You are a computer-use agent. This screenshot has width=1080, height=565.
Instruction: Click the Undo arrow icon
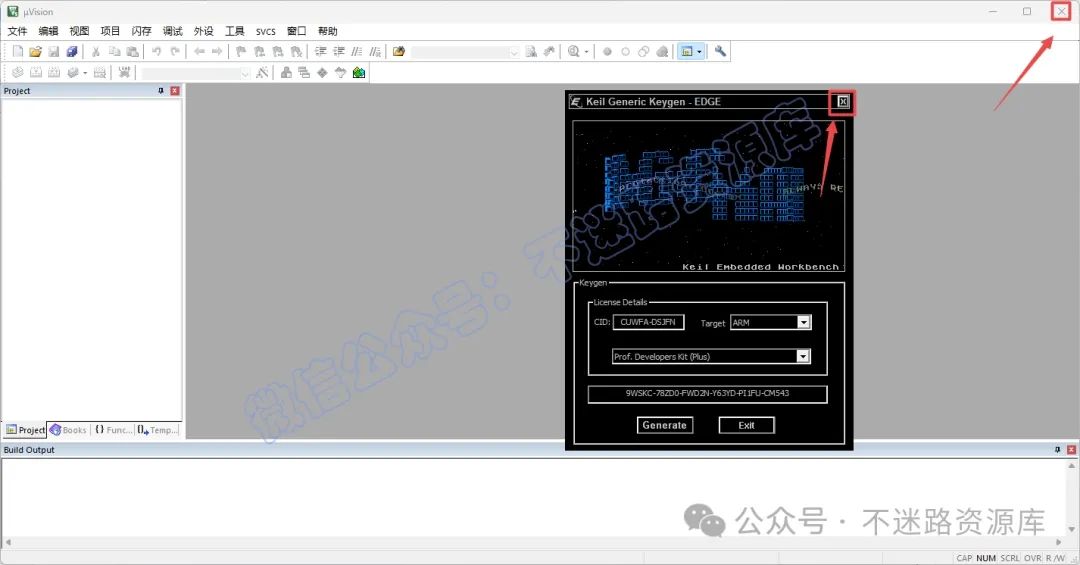click(156, 51)
